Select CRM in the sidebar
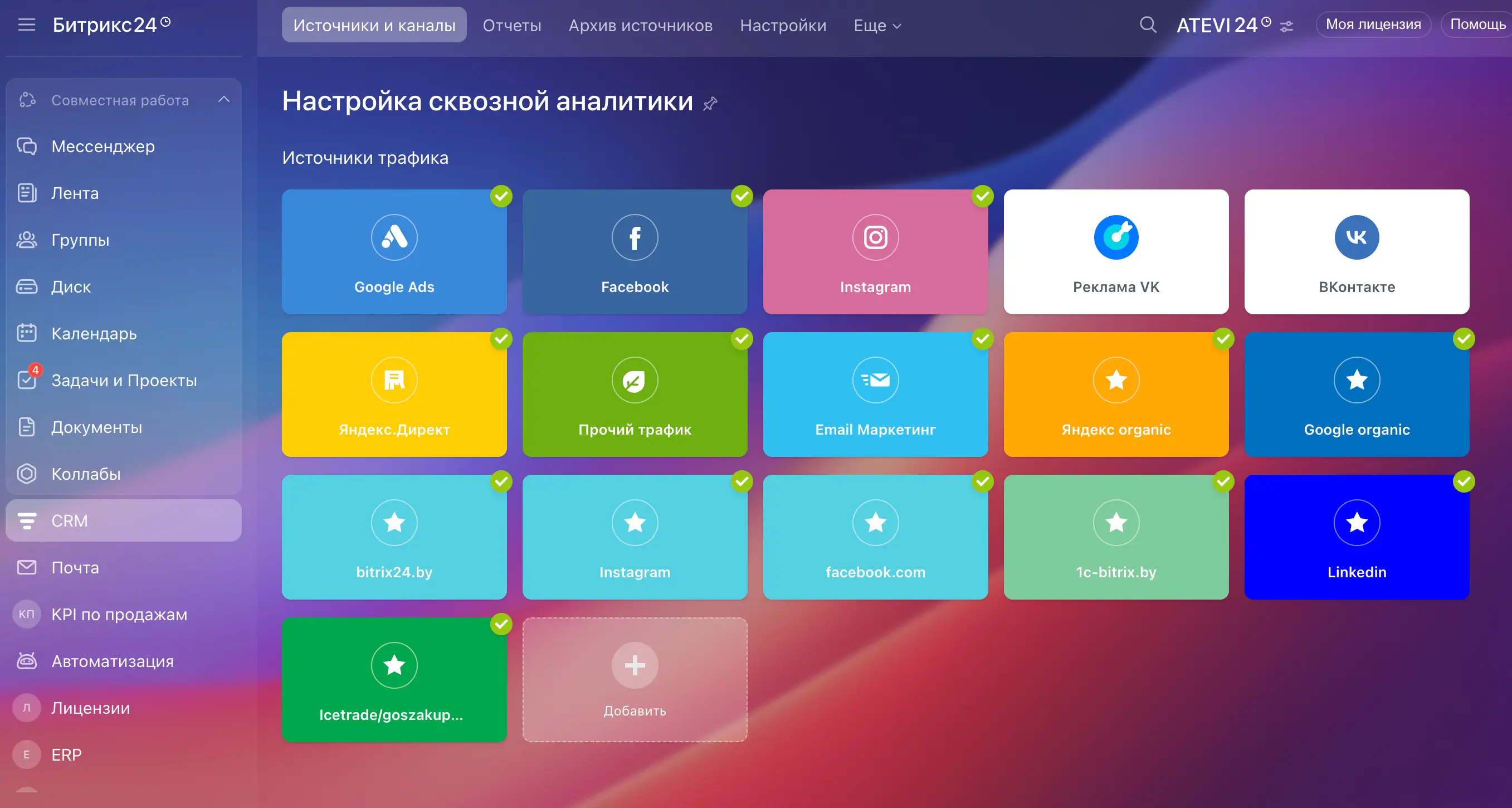This screenshot has width=1512, height=808. (x=69, y=521)
